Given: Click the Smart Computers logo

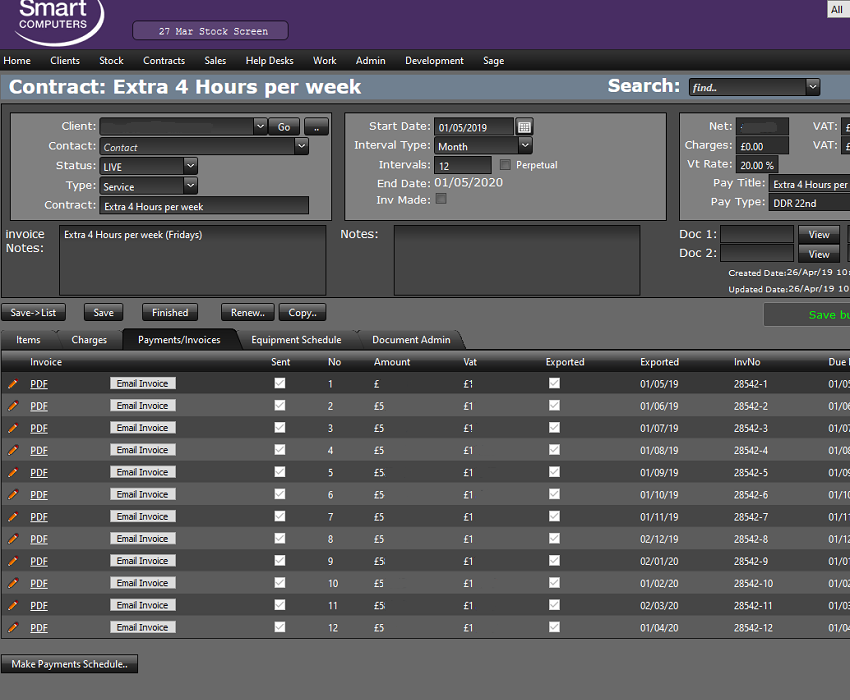Looking at the screenshot, I should click(x=53, y=20).
